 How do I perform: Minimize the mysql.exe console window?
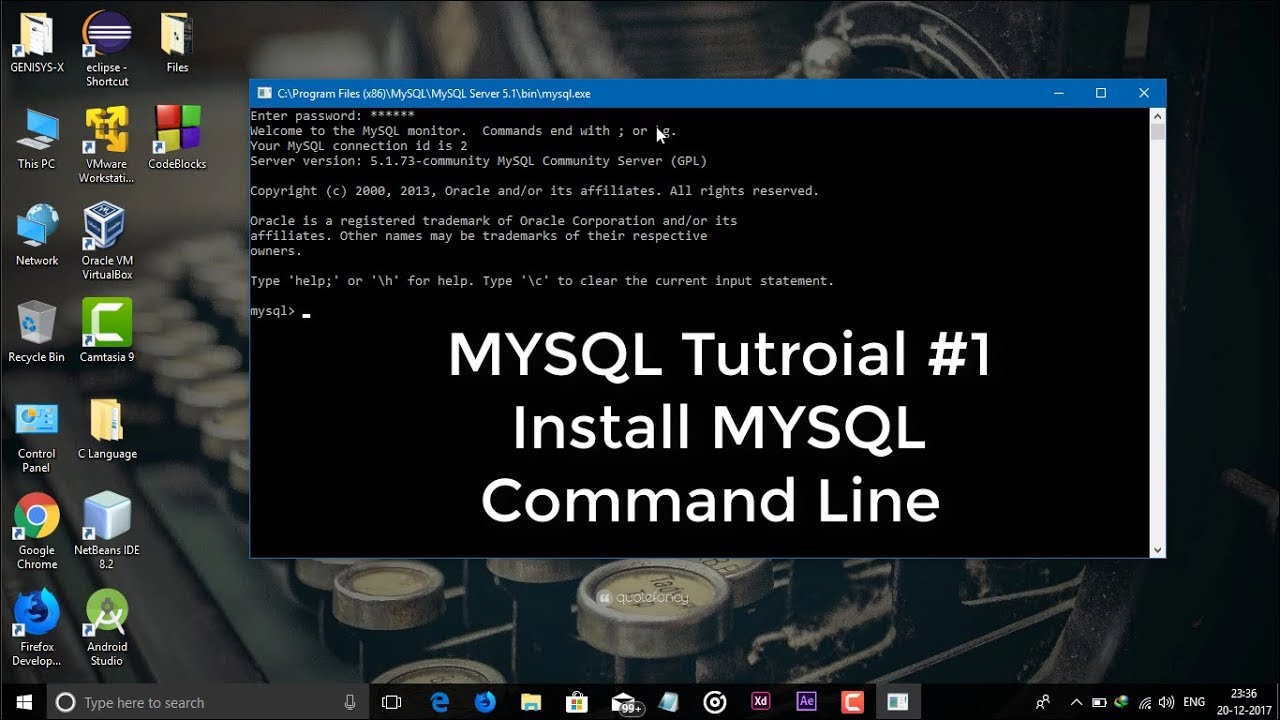point(1058,93)
